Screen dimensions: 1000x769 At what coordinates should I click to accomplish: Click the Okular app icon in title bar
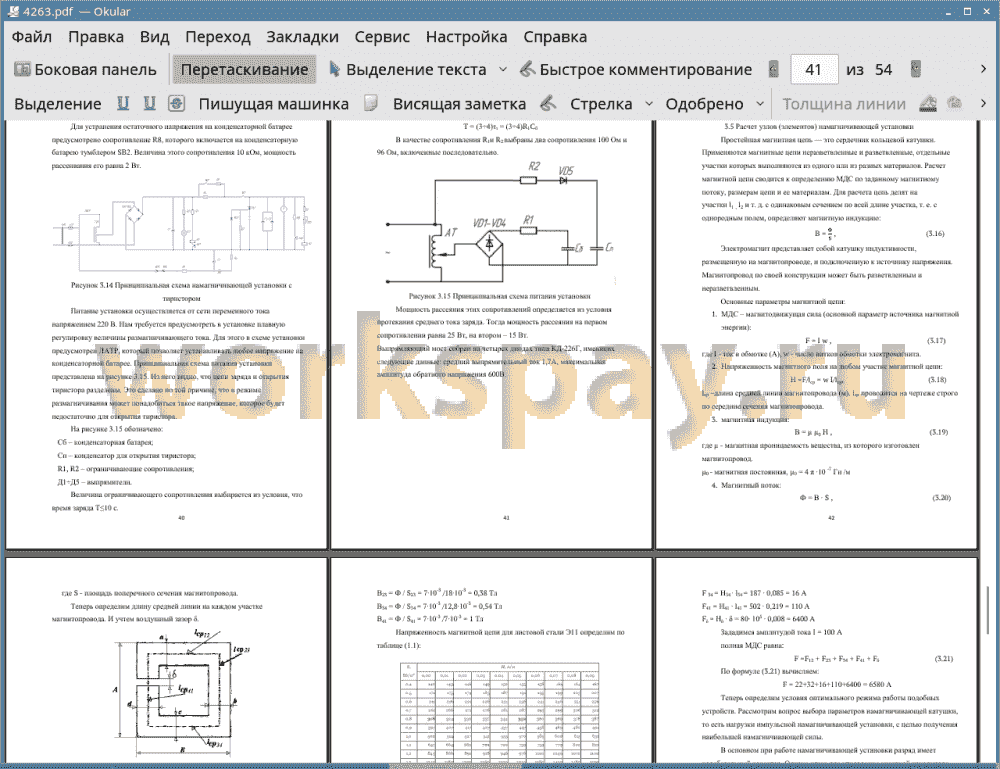point(13,11)
